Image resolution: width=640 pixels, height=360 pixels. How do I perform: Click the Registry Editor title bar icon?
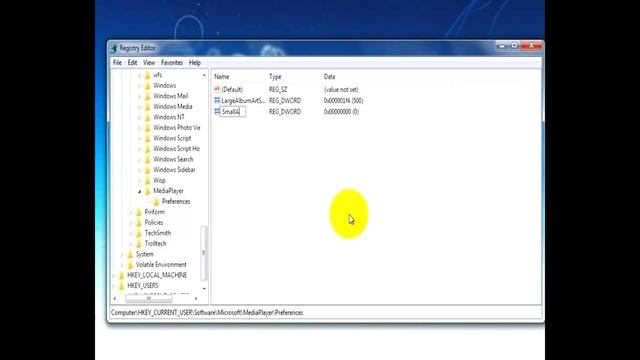pos(114,48)
